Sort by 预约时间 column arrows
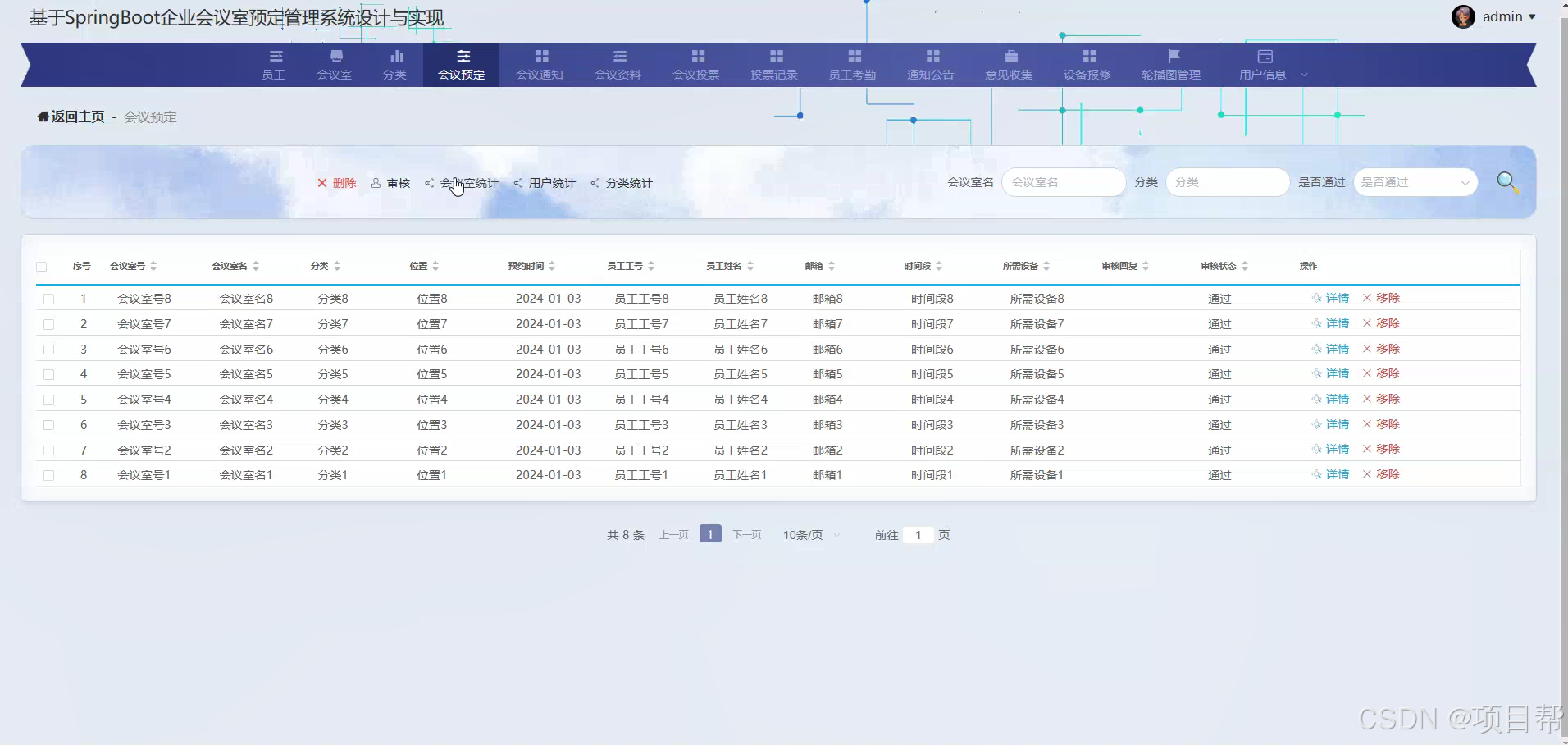1568x745 pixels. (x=552, y=266)
